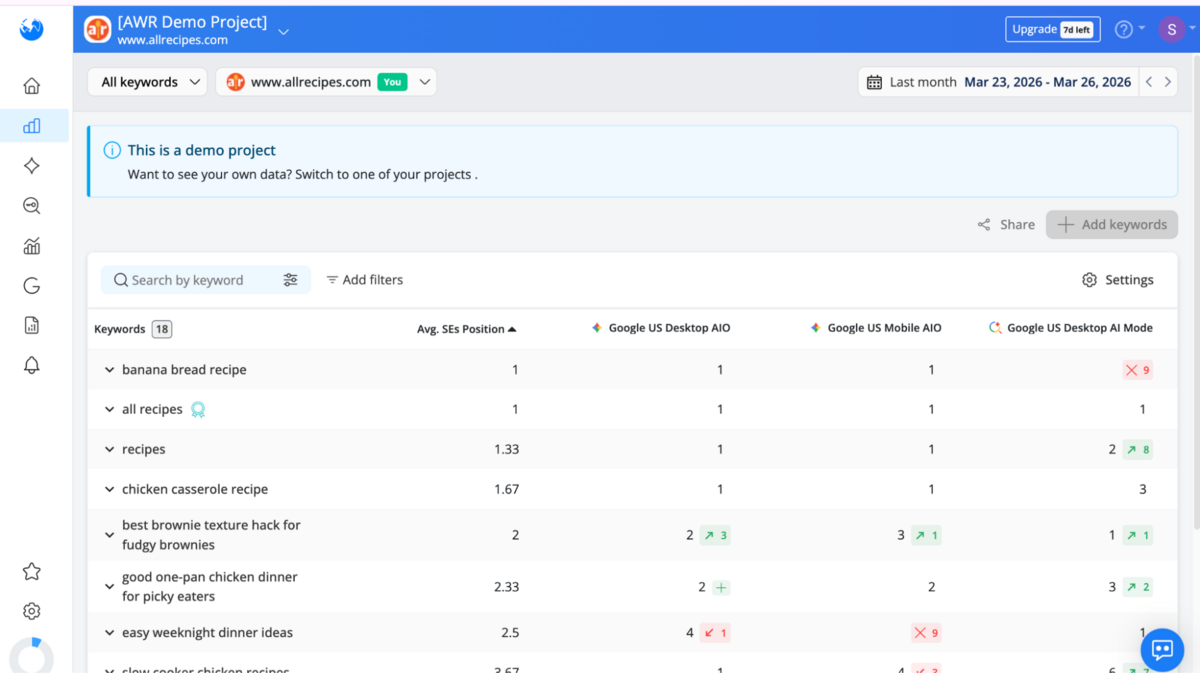Open the help question mark icon
1200x673 pixels.
tap(1124, 29)
